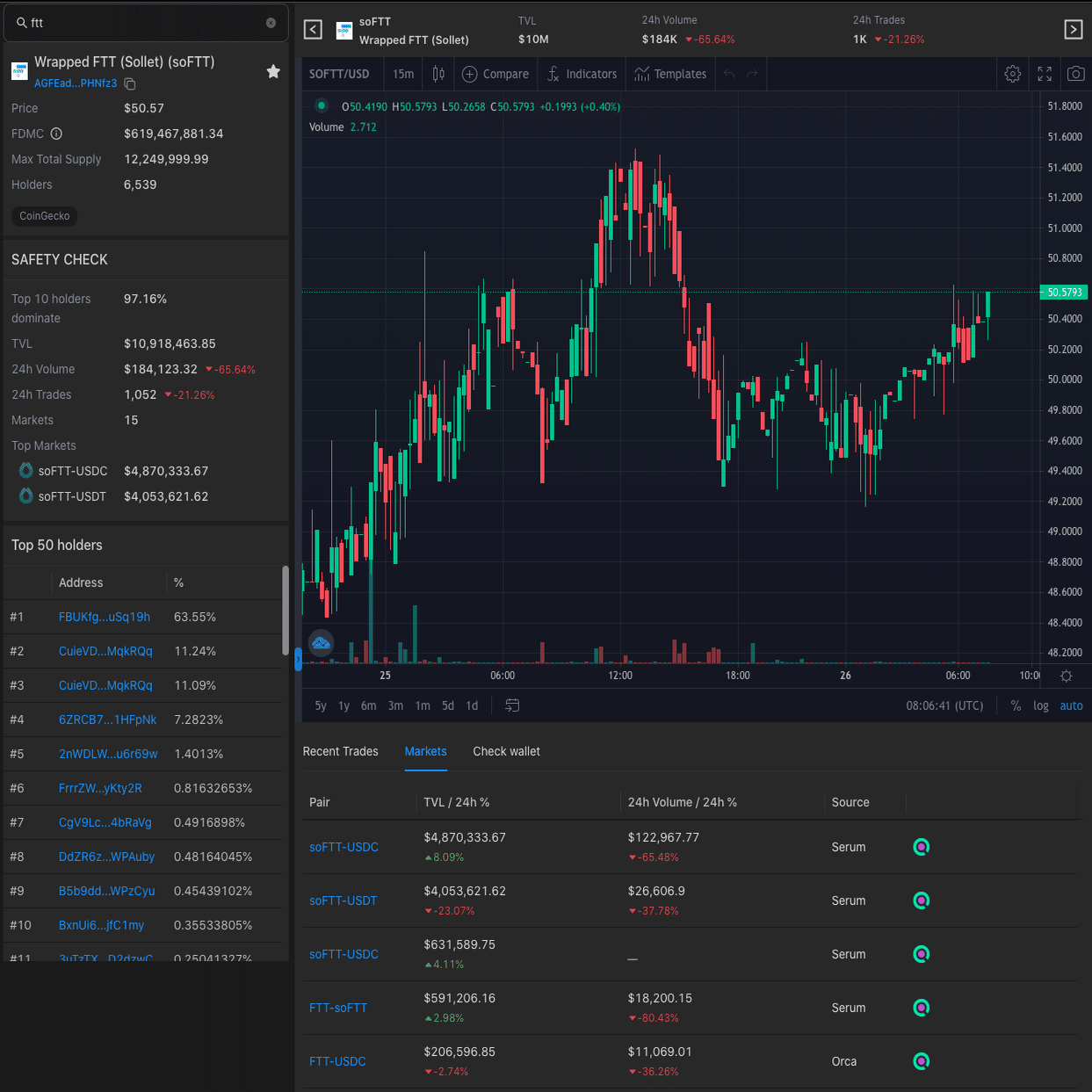Image resolution: width=1092 pixels, height=1092 pixels.
Task: Open soFTT-USDC pair with $4,870,333.67 TVL
Action: (x=344, y=848)
